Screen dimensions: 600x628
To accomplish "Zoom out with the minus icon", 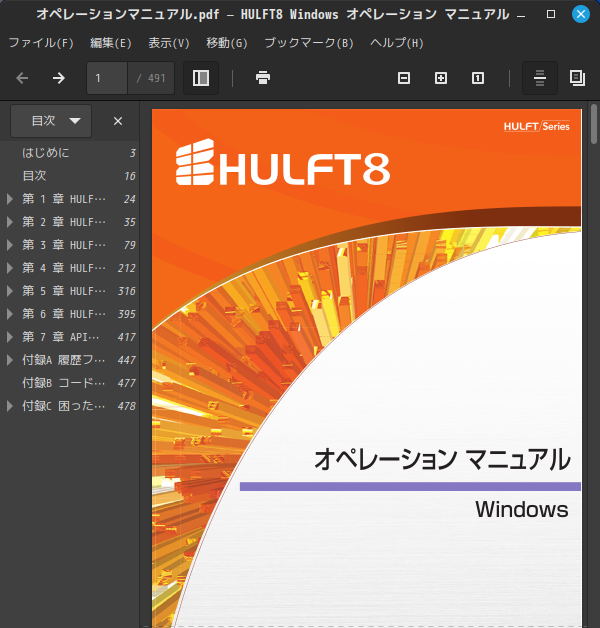I will pyautogui.click(x=404, y=78).
